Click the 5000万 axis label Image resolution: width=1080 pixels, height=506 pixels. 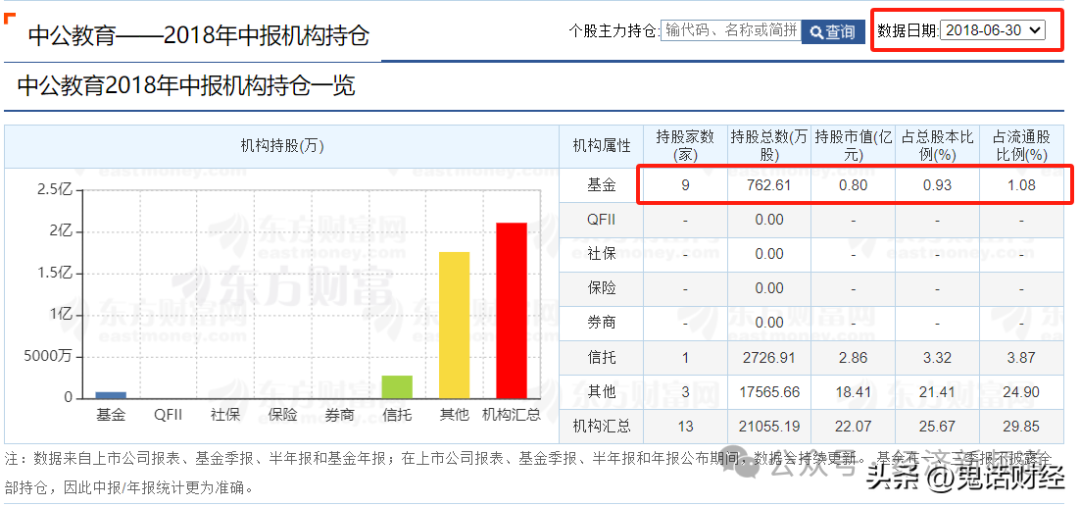point(50,357)
